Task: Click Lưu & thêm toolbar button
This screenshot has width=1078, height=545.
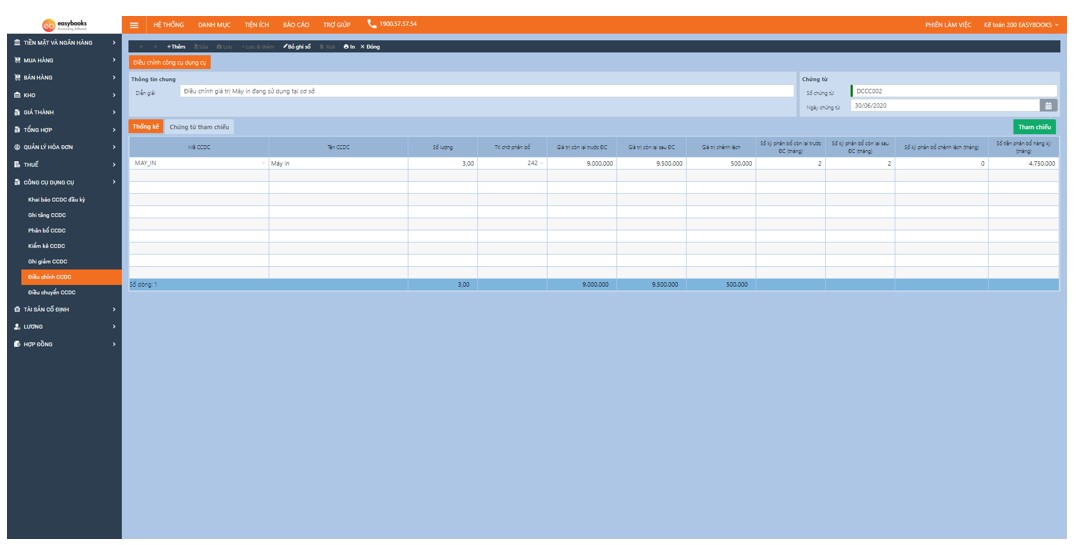Action: 258,47
